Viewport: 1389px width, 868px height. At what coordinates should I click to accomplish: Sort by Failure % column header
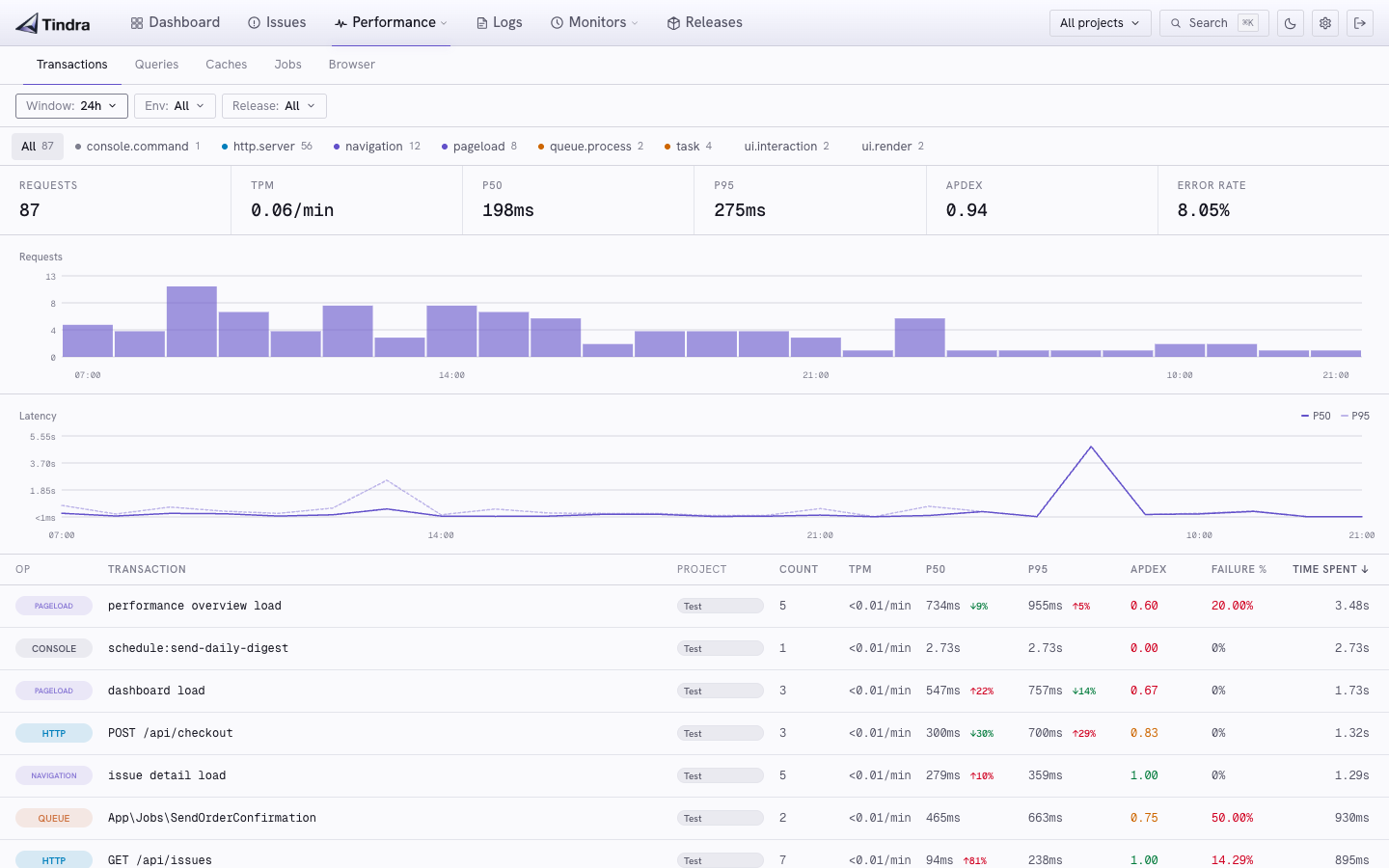coord(1239,570)
